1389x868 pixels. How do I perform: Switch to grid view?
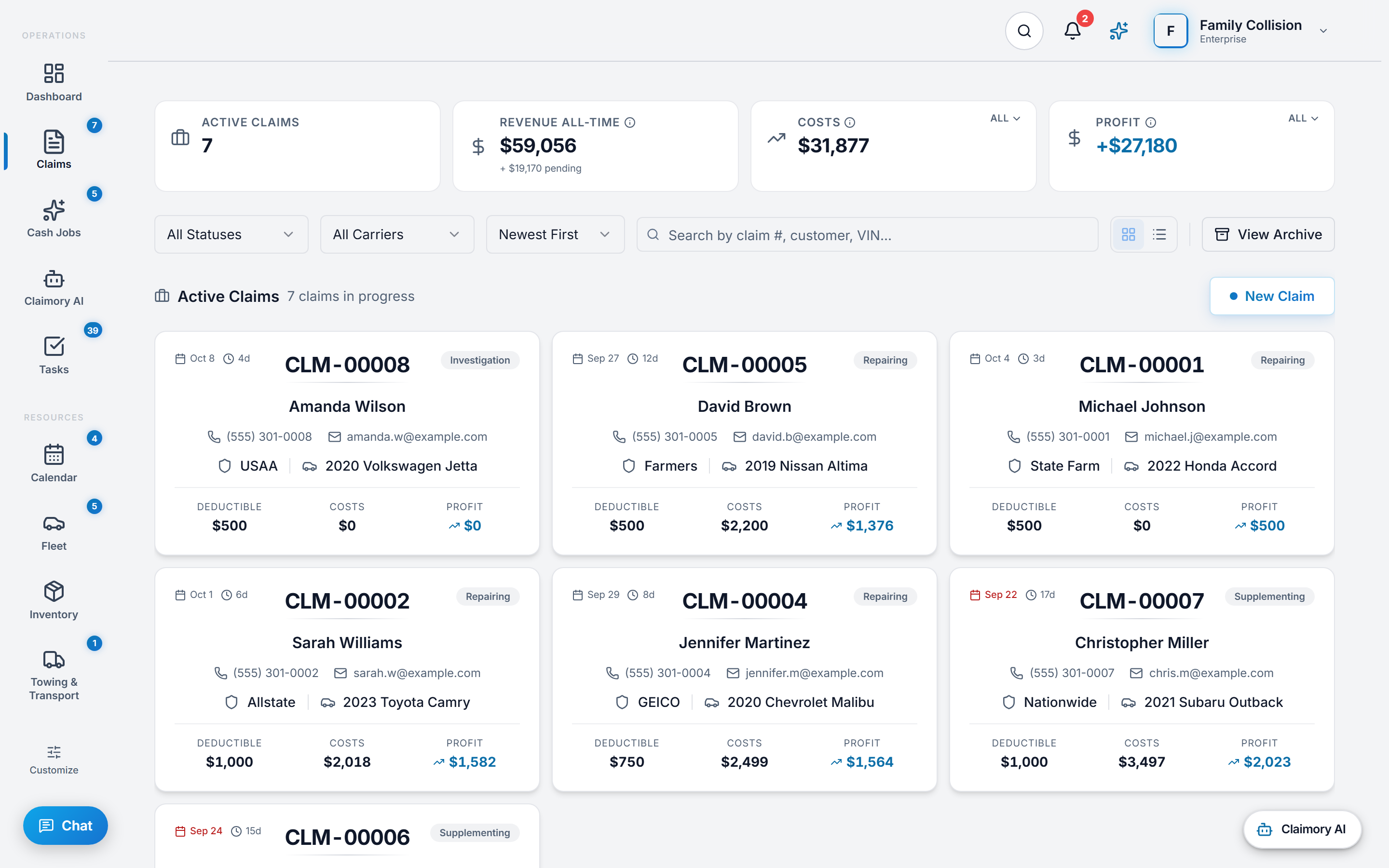click(1128, 234)
